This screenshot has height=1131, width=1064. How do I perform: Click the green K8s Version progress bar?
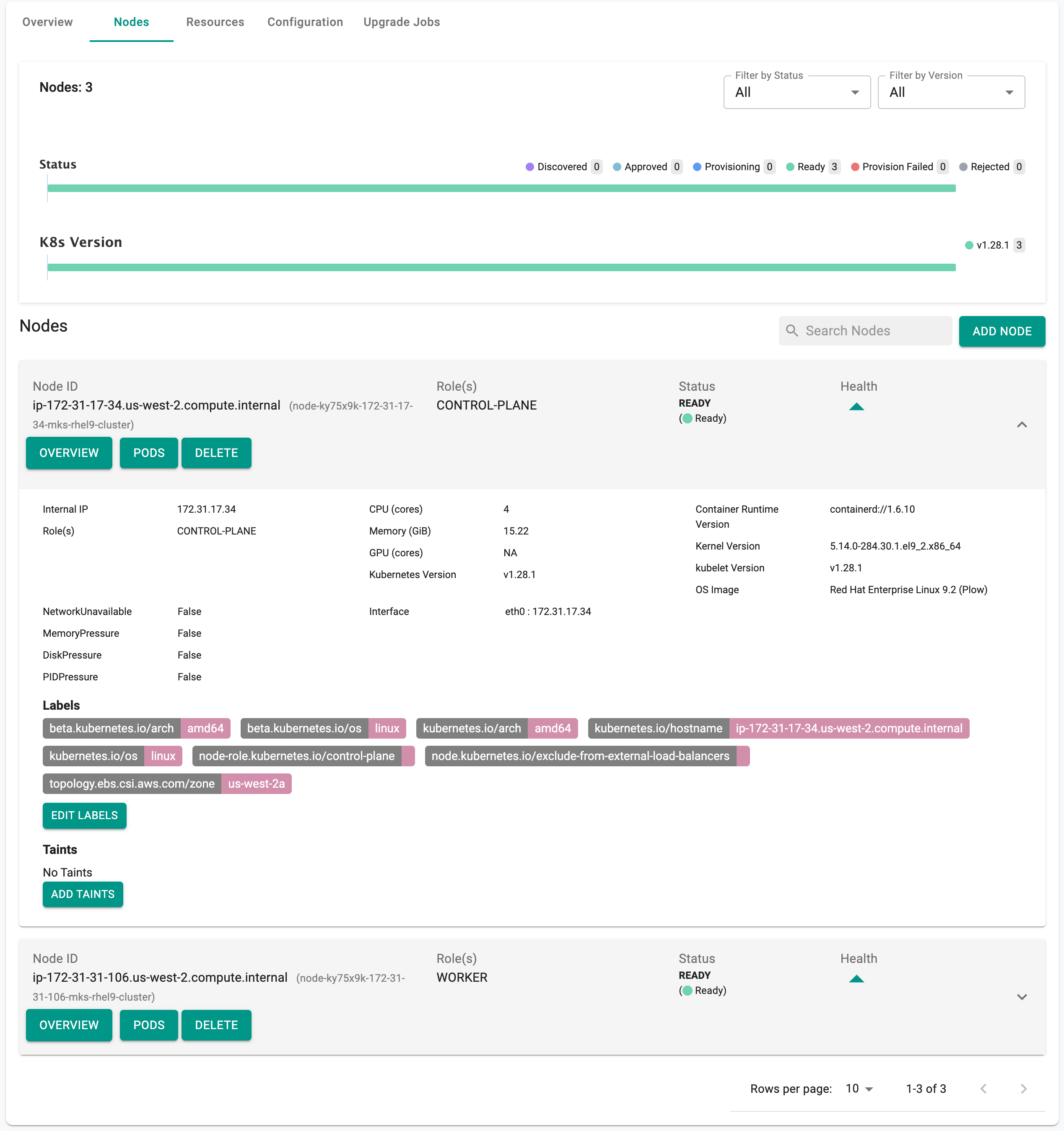tap(501, 267)
